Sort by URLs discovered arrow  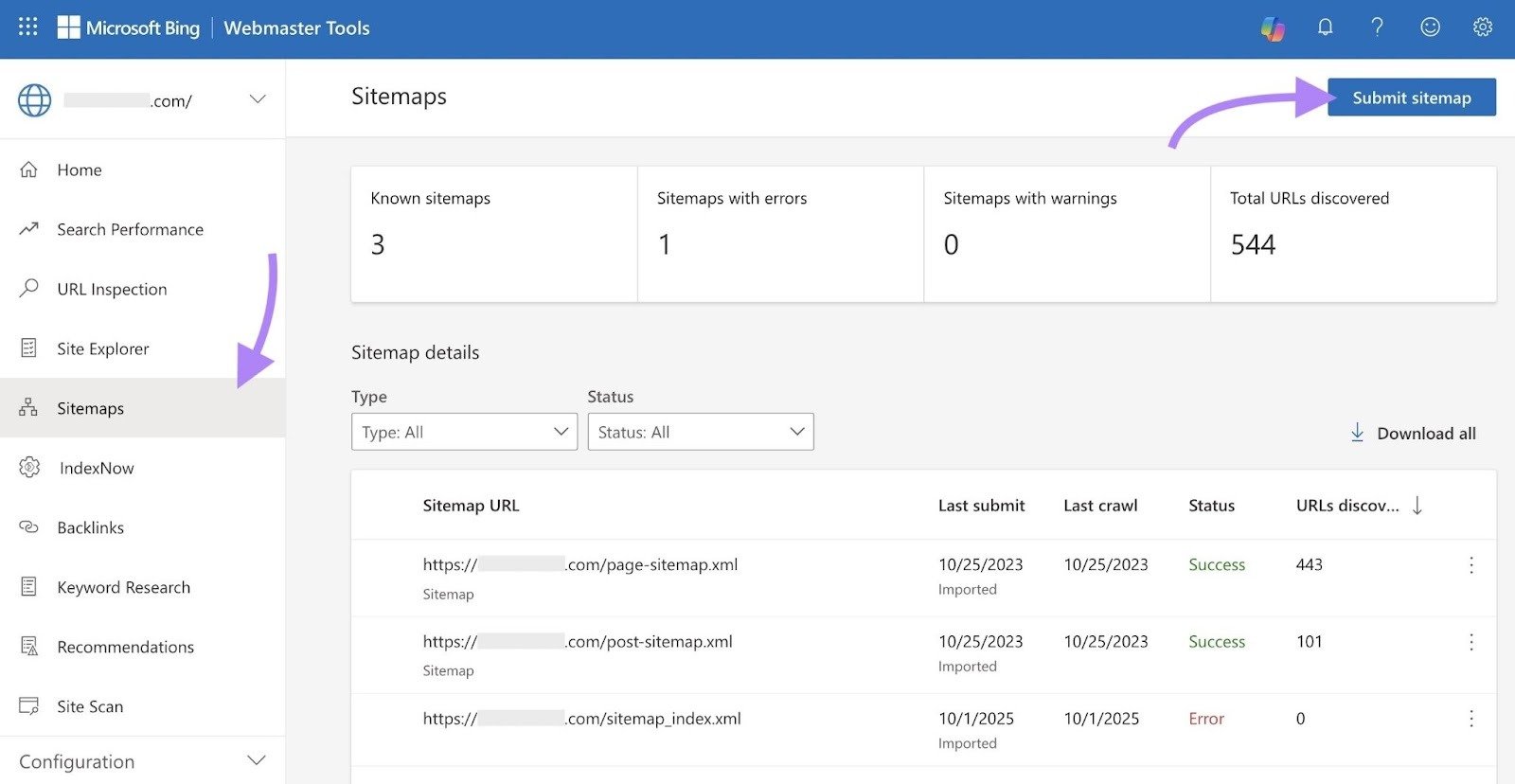pos(1417,506)
